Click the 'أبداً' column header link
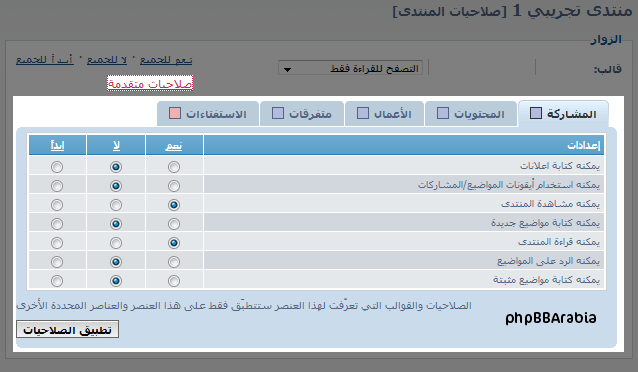 click(57, 146)
